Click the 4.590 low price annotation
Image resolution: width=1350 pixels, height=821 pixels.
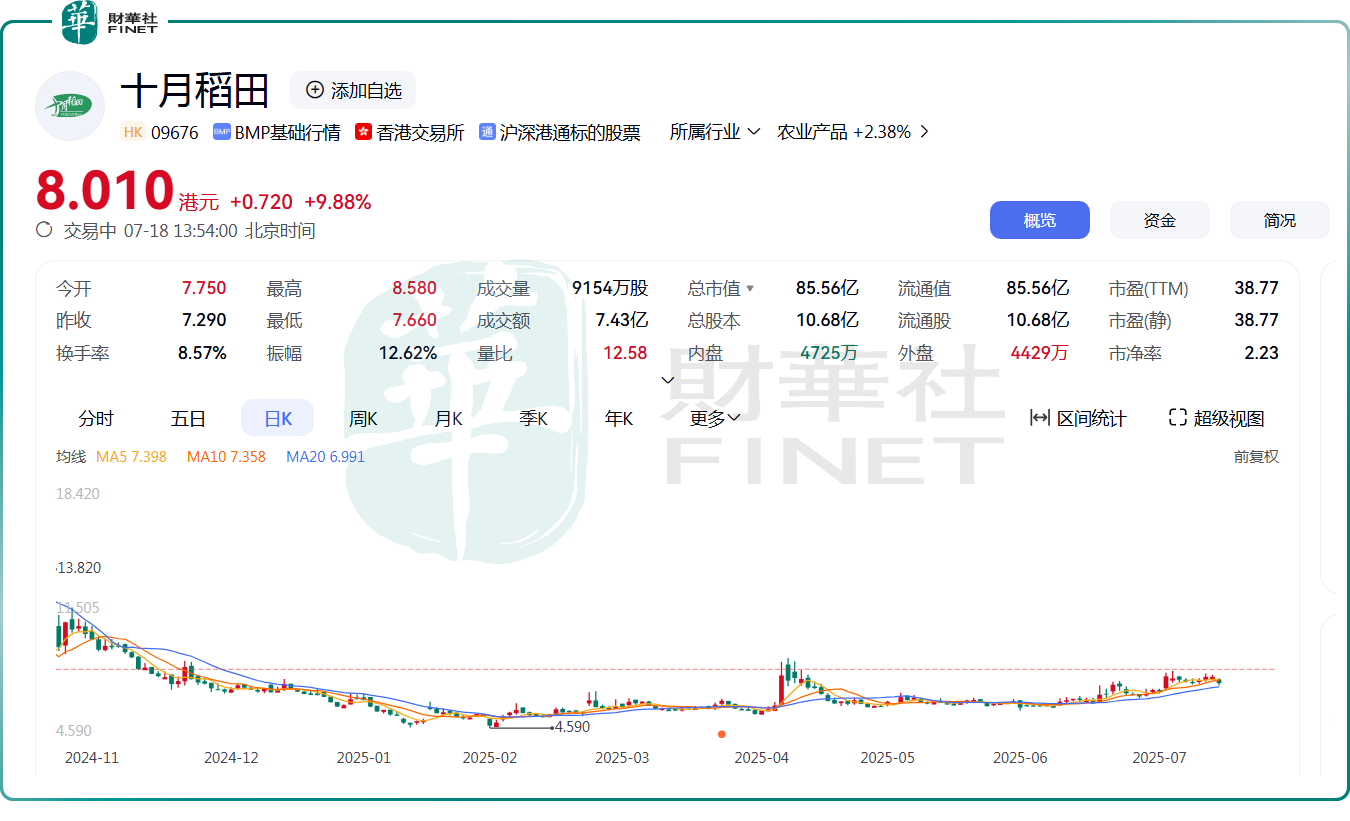point(572,727)
